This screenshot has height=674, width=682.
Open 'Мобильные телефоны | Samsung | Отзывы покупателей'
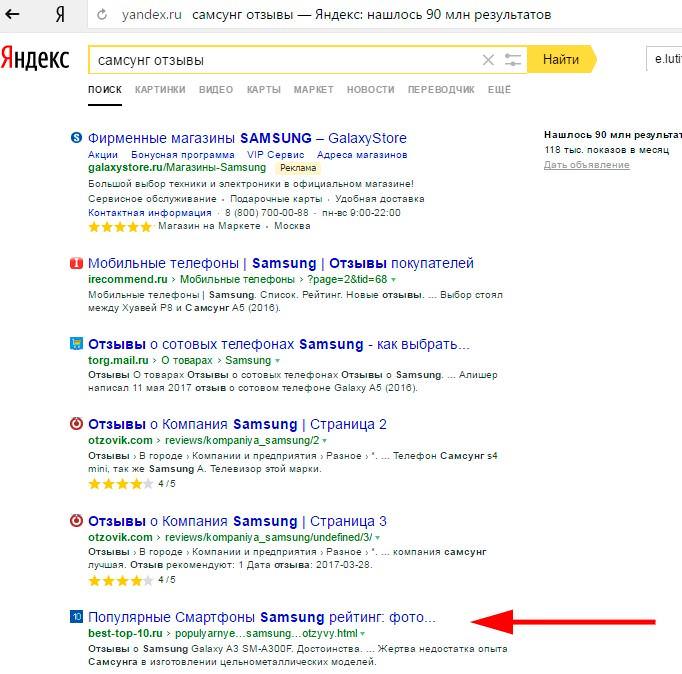281,263
